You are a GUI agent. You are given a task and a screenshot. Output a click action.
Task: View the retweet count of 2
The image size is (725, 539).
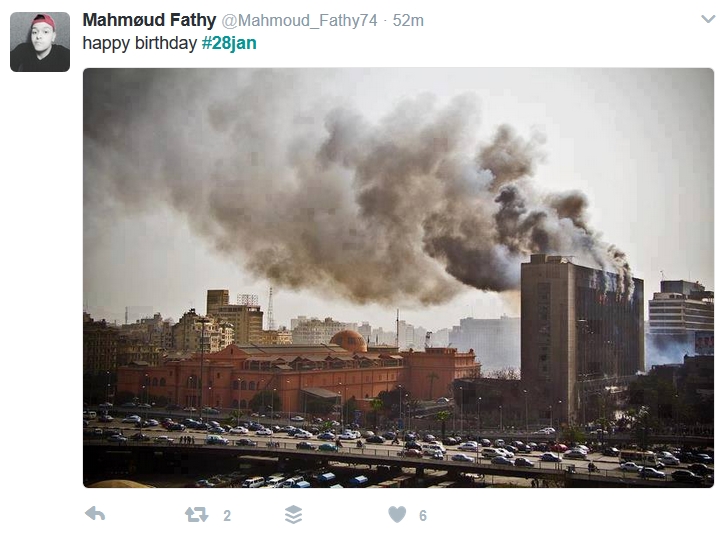click(x=227, y=515)
